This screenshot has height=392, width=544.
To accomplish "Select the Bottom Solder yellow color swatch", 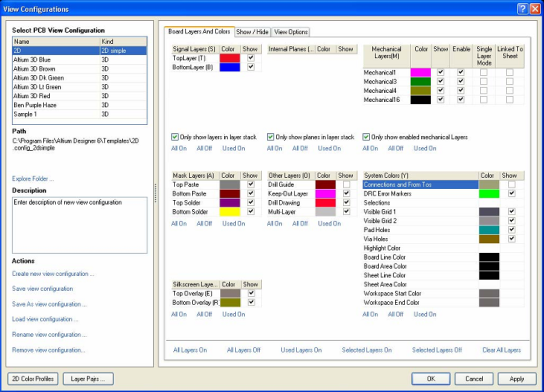I will [x=230, y=212].
